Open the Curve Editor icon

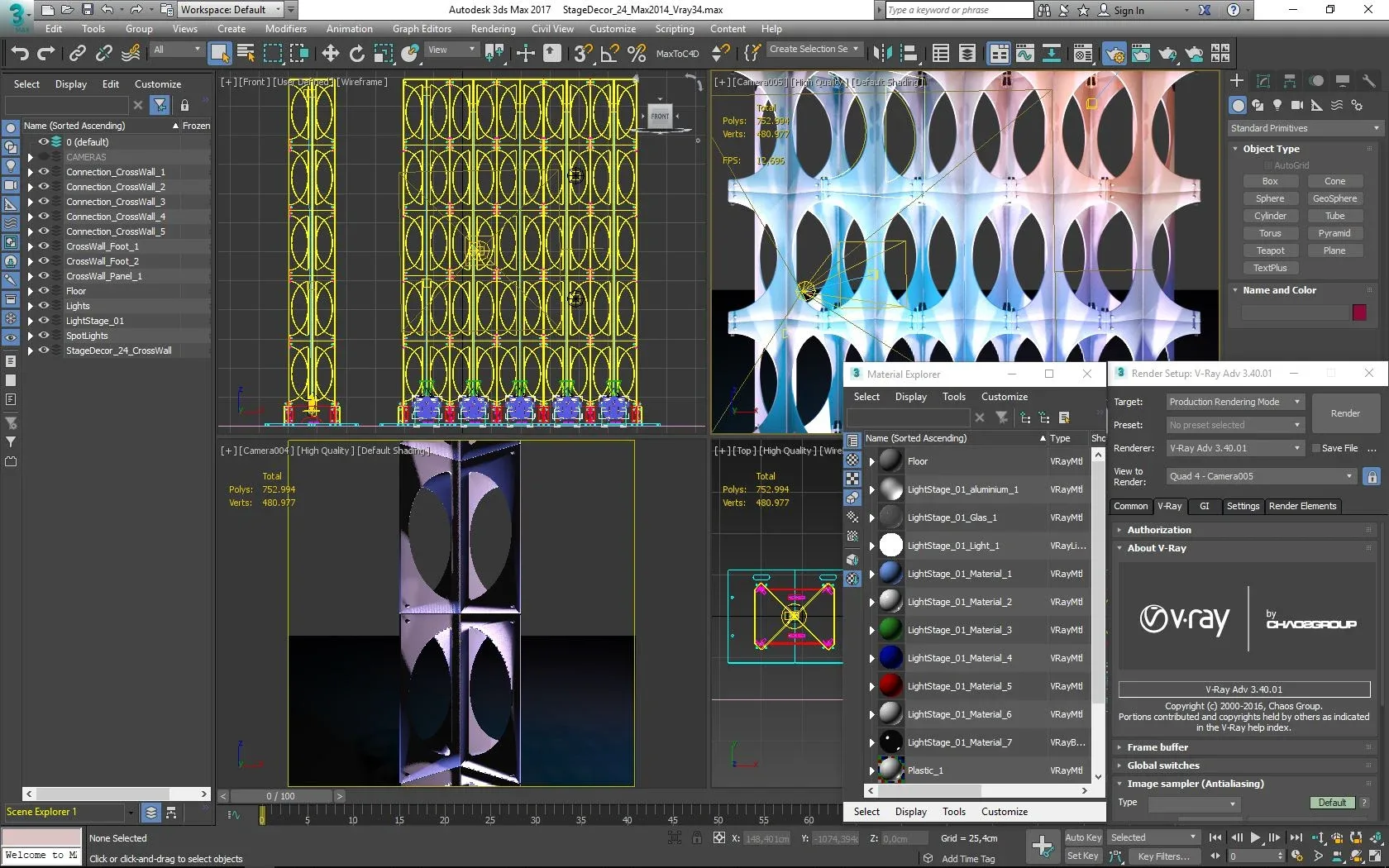pos(1025,54)
